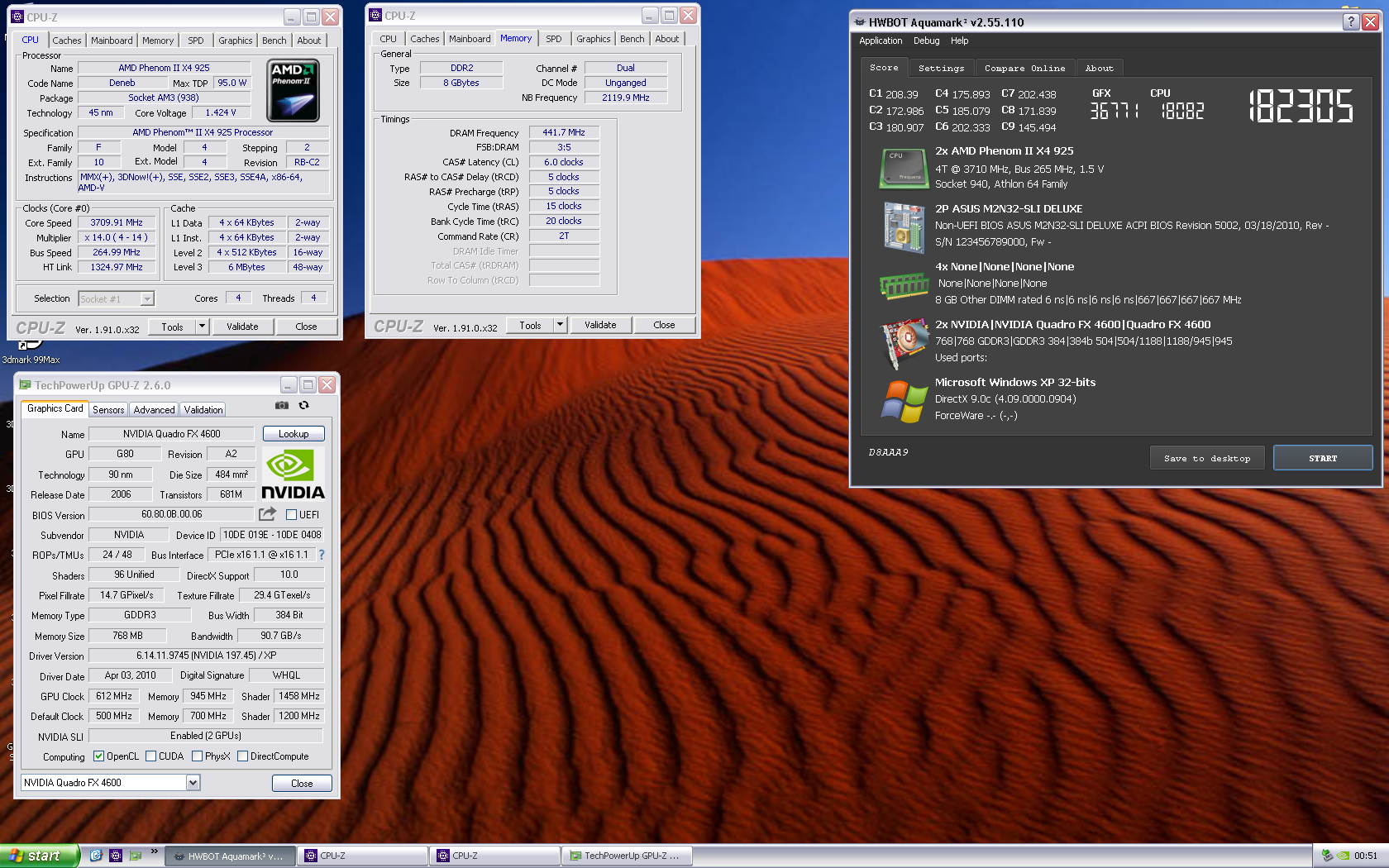This screenshot has height=868, width=1389.
Task: Switch to the Validation tab in GPU-Z
Action: pos(203,410)
